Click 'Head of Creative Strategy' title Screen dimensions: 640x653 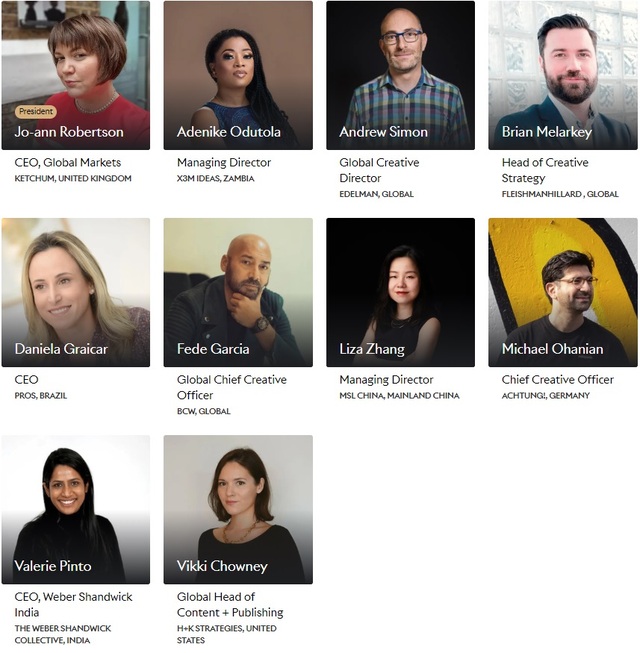pyautogui.click(x=545, y=170)
